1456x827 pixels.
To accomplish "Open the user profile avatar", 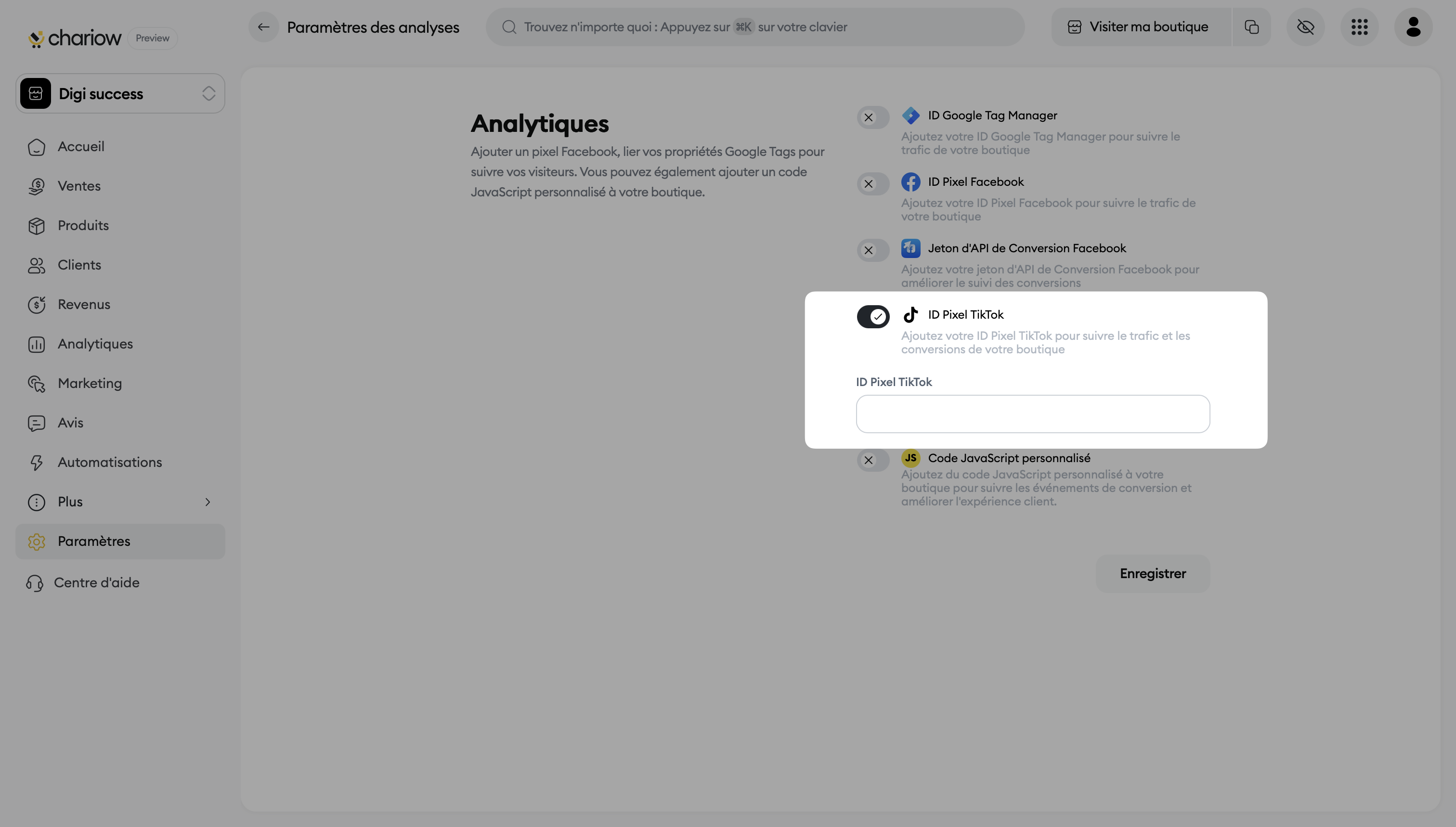I will click(1413, 26).
